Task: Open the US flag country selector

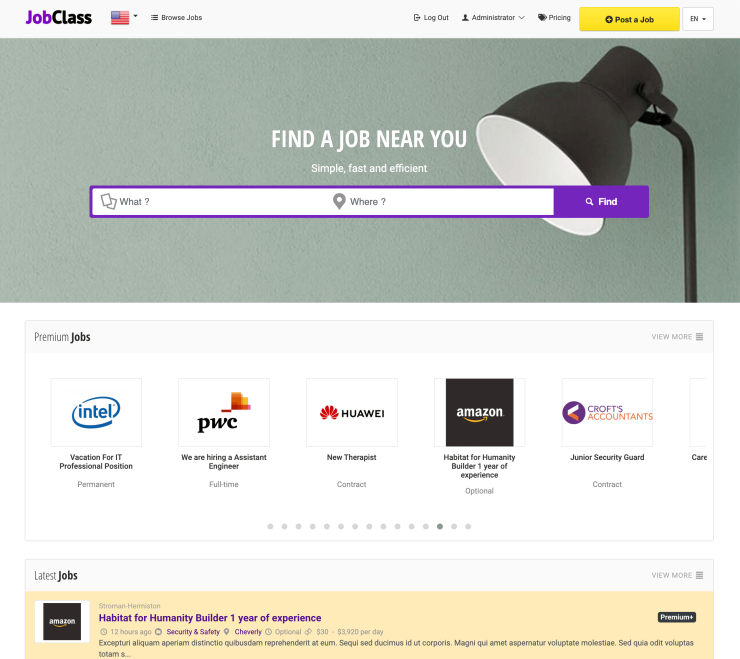Action: pos(124,17)
